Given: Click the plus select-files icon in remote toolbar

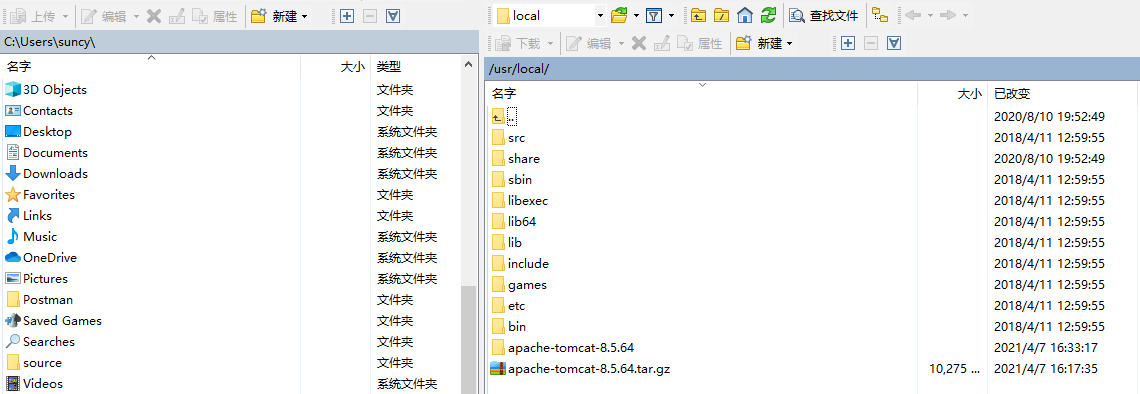Looking at the screenshot, I should coord(847,44).
